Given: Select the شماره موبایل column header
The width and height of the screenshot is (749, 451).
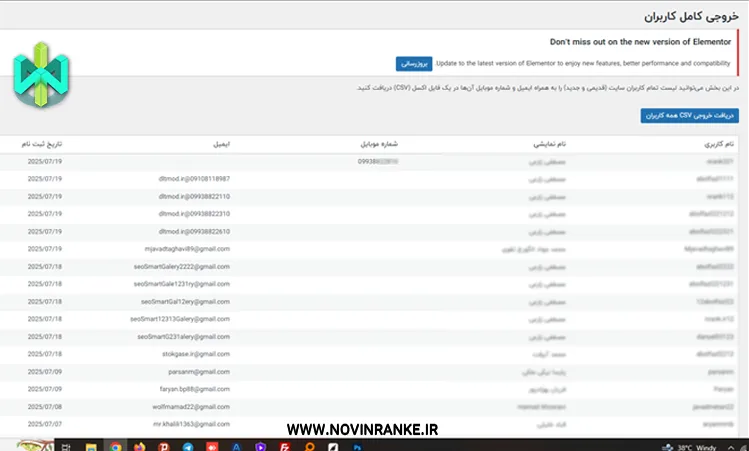Looking at the screenshot, I should click(379, 144).
